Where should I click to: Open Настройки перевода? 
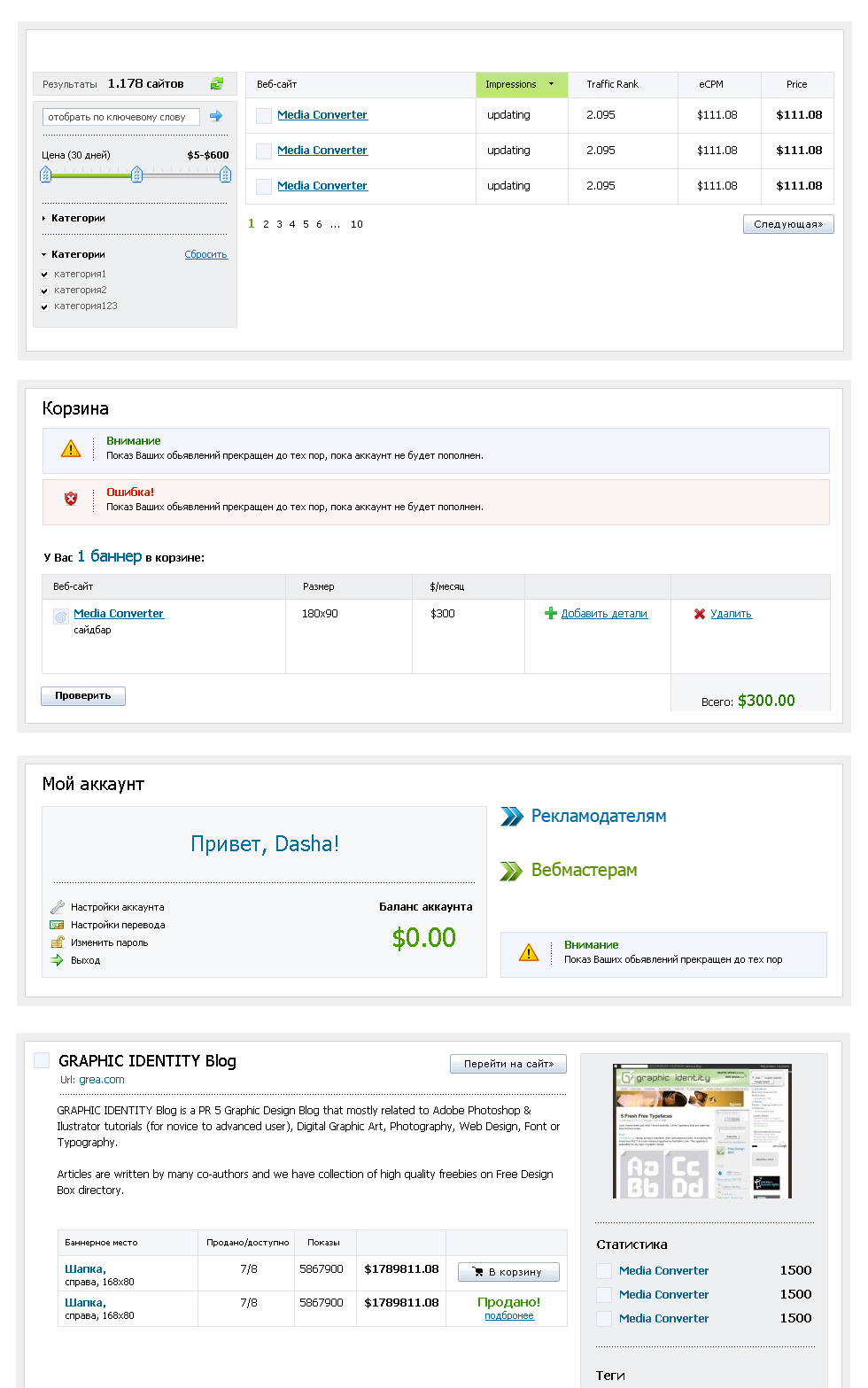click(118, 925)
